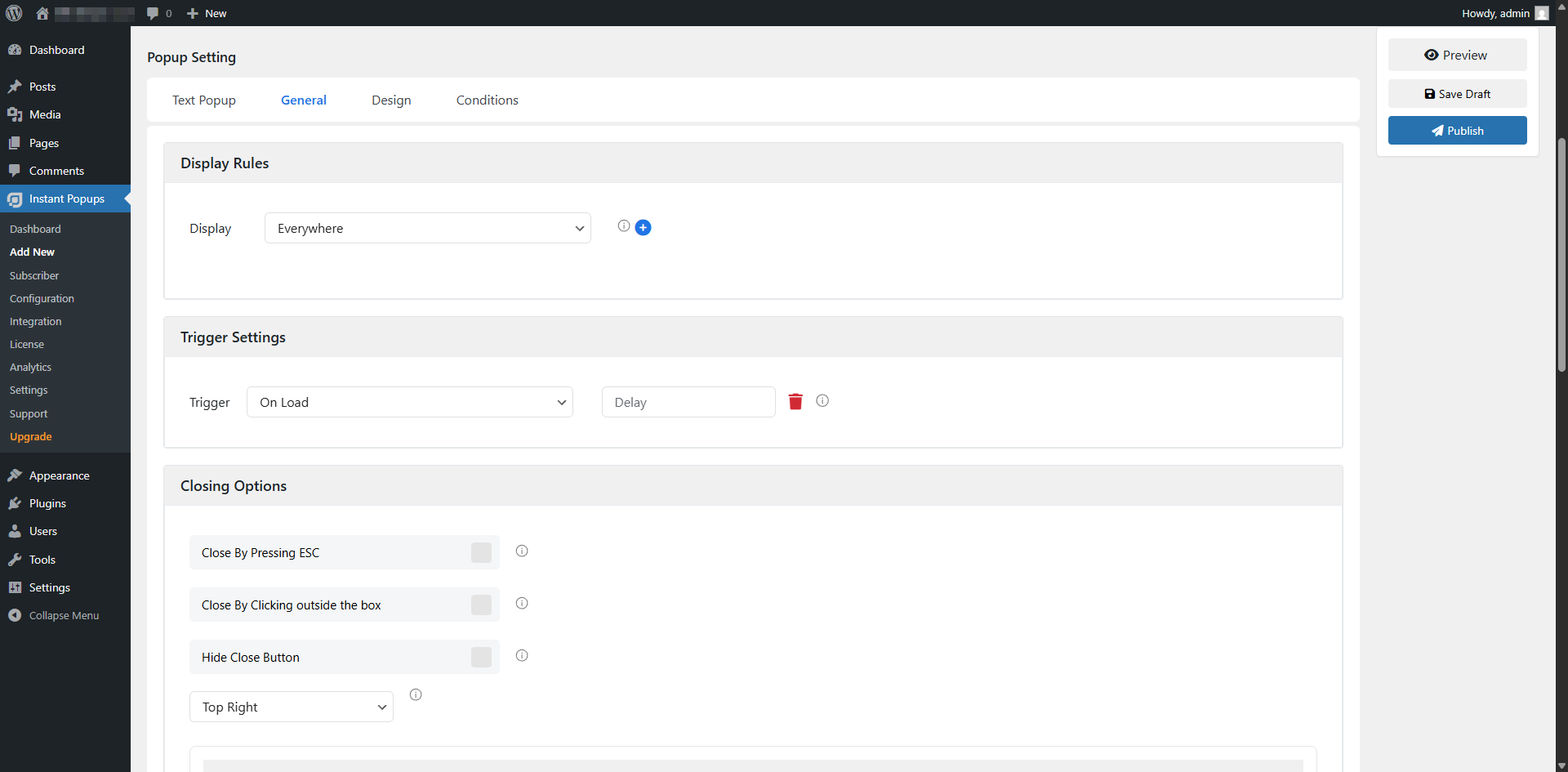The height and width of the screenshot is (772, 1568).
Task: Click into the Delay input field
Action: click(688, 402)
